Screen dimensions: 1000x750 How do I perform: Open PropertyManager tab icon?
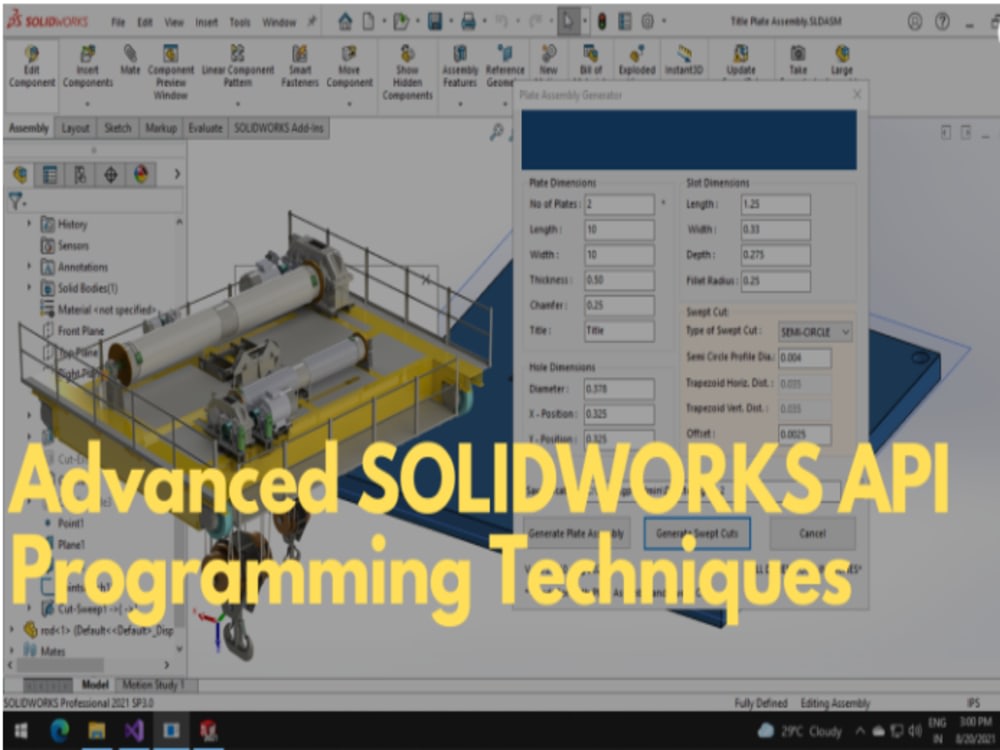tap(50, 174)
